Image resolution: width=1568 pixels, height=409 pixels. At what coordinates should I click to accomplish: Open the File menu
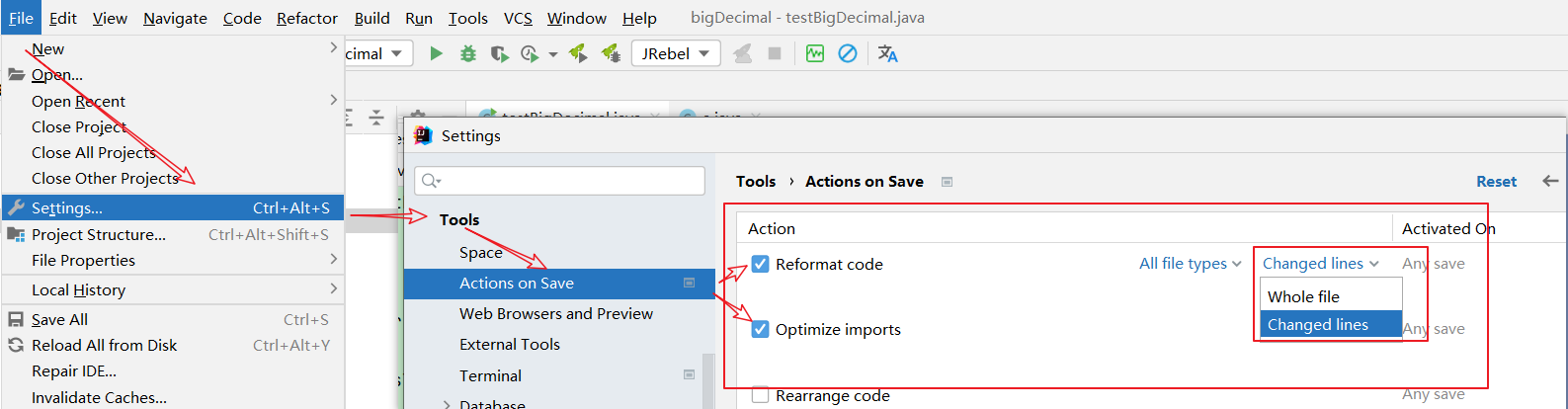coord(21,18)
